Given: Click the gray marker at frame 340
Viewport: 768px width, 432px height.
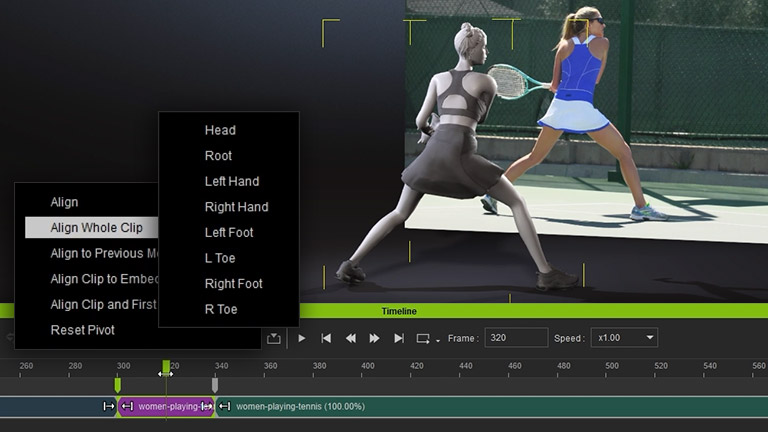Looking at the screenshot, I should click(x=215, y=385).
